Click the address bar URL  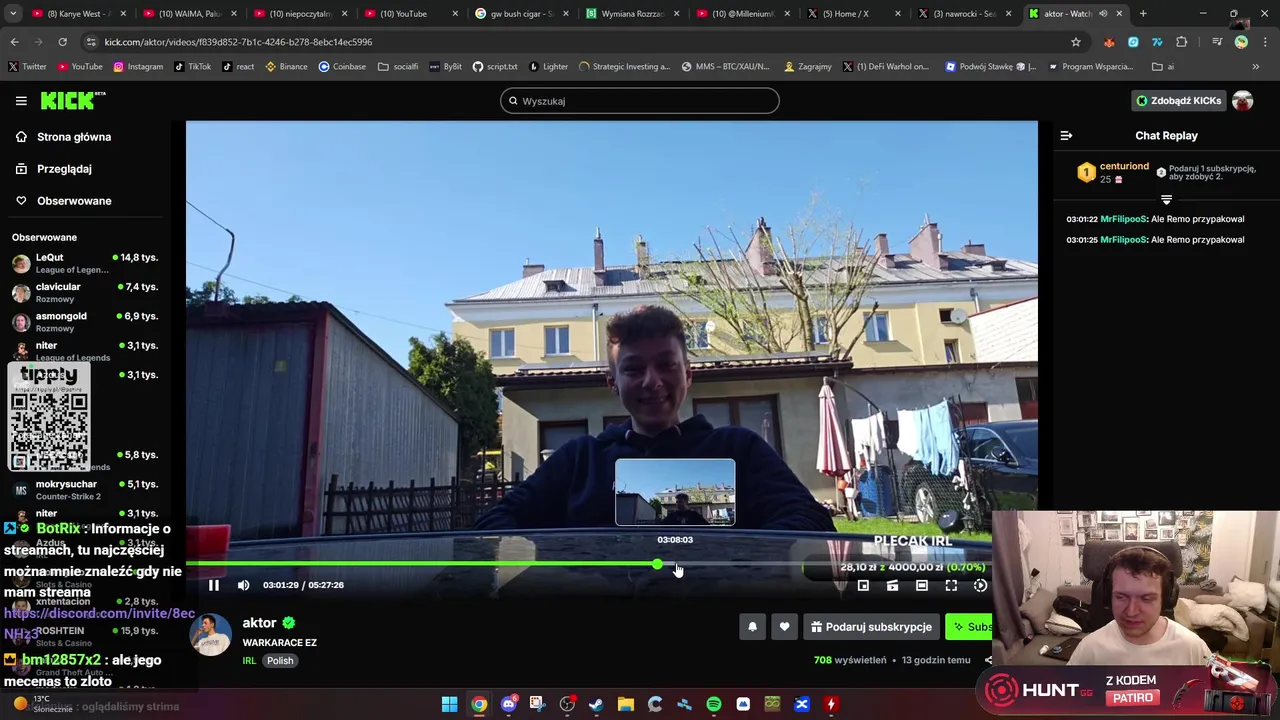tap(238, 42)
